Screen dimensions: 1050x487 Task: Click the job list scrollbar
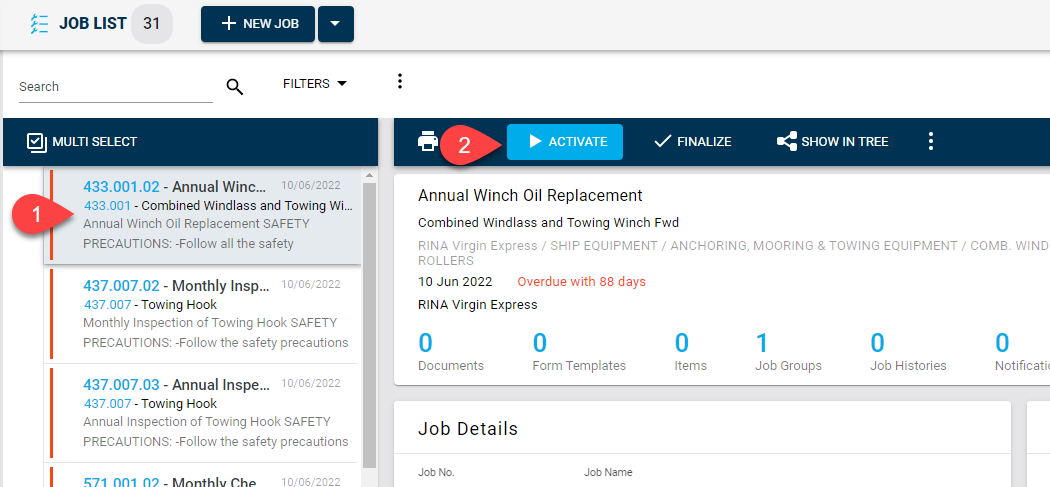(369, 325)
